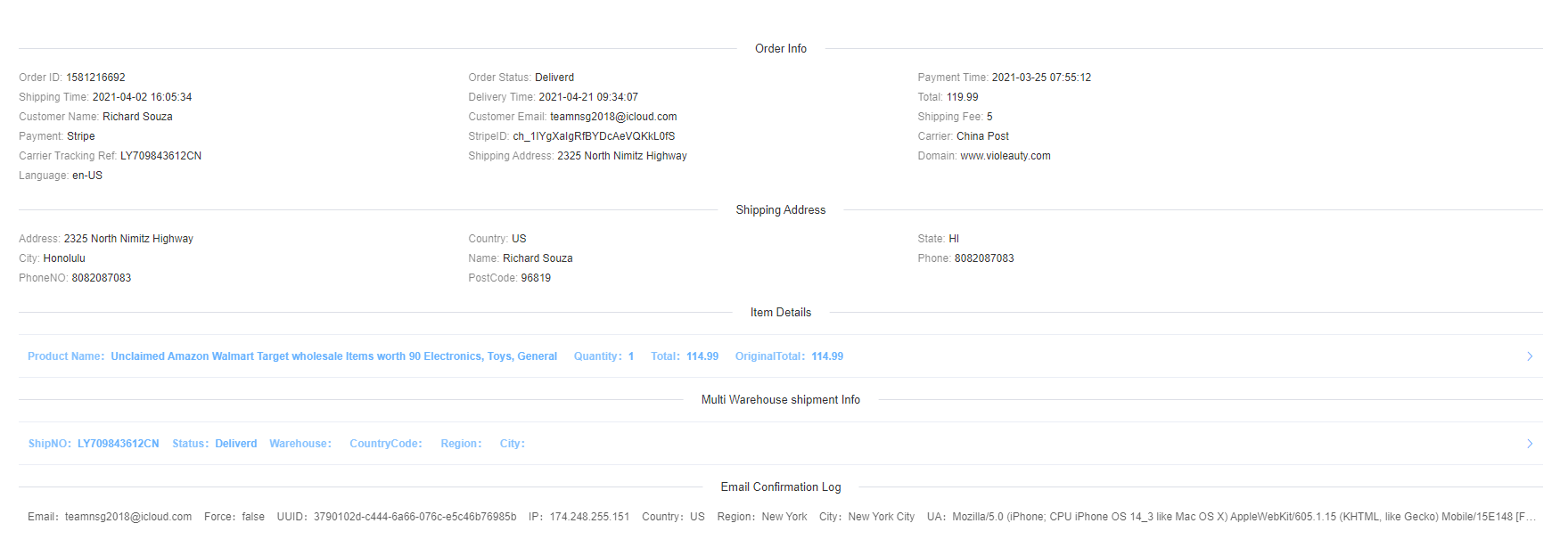Select the StripeID charge value

coord(594,136)
